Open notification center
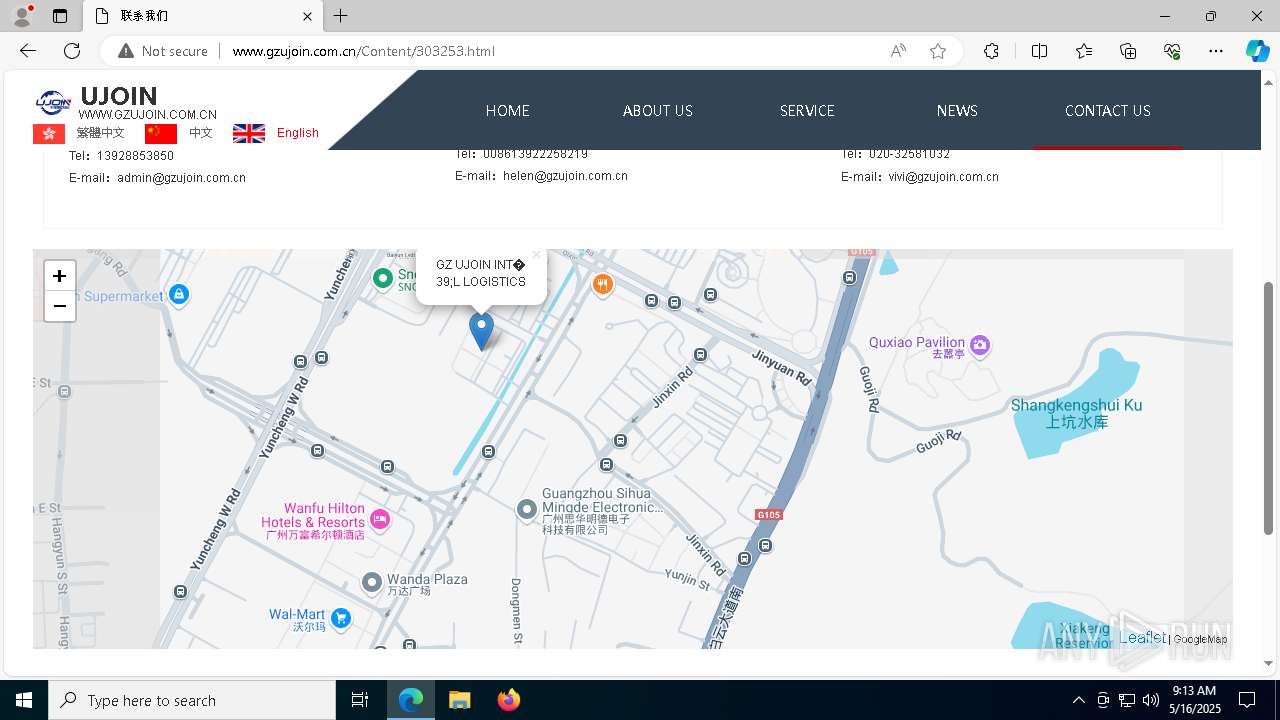This screenshot has width=1280, height=720. coord(1247,700)
